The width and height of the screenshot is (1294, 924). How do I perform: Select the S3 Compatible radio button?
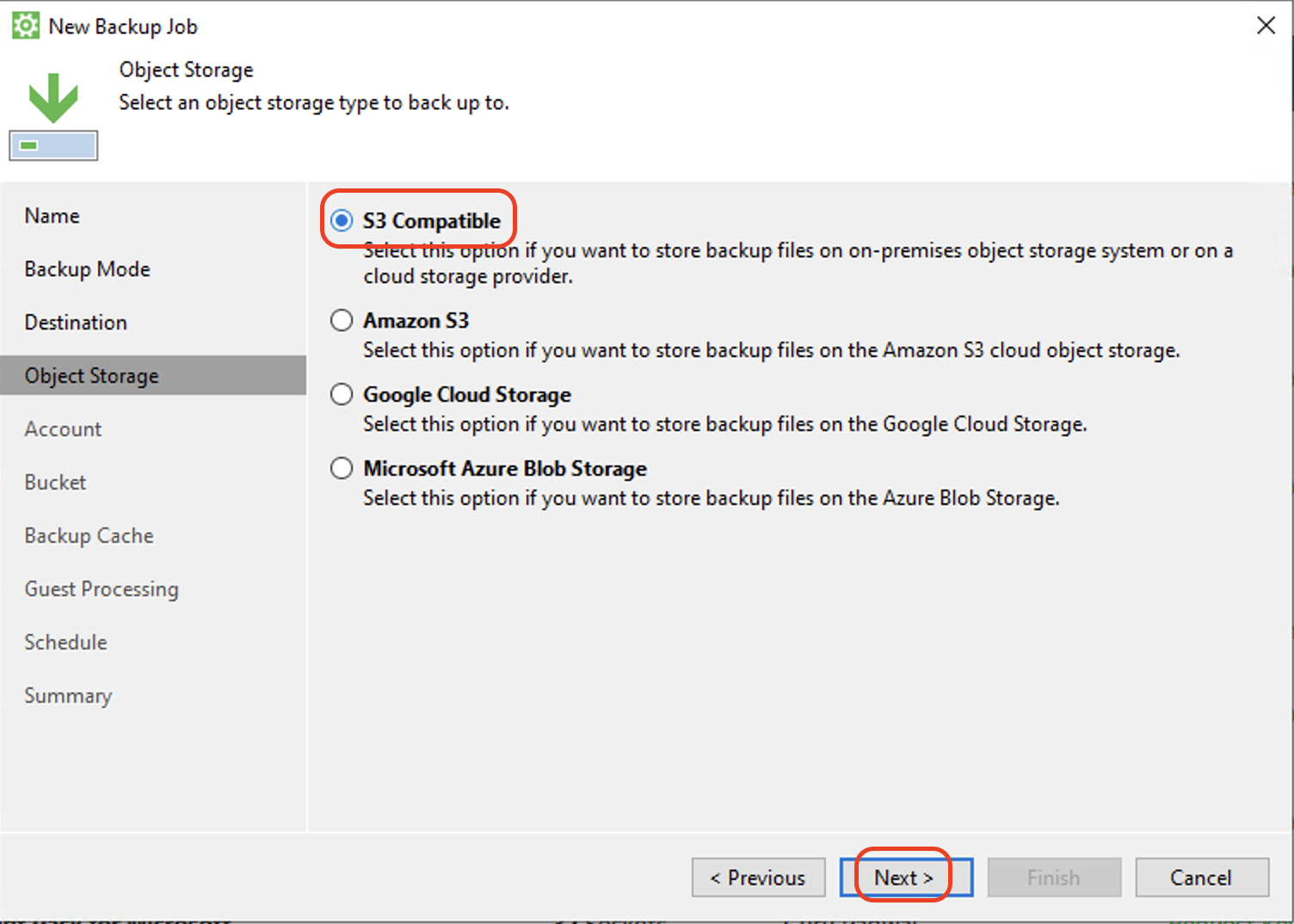click(342, 221)
